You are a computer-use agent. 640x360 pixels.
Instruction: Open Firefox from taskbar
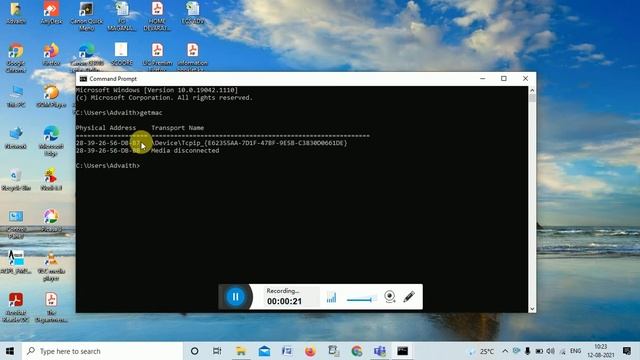310,351
